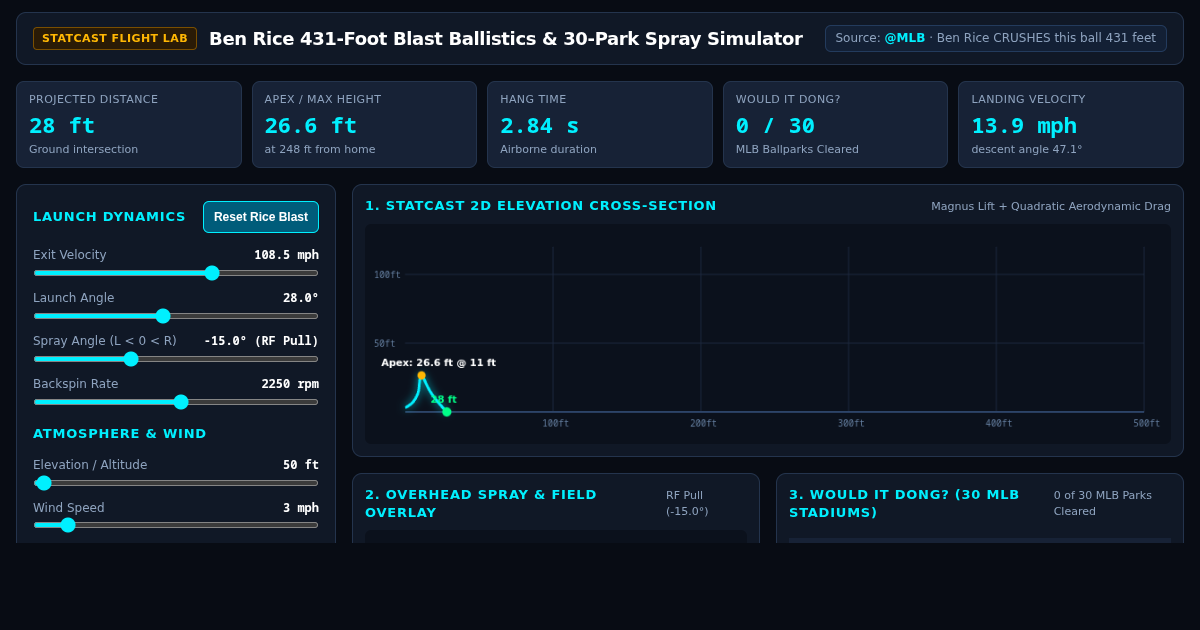Image resolution: width=1200 pixels, height=630 pixels.
Task: Adjust the Spray Angle slider handle
Action: click(131, 359)
